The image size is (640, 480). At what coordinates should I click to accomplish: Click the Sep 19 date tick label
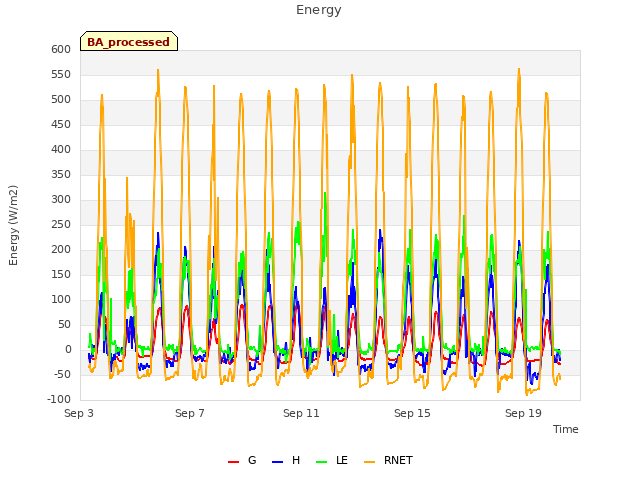[523, 413]
